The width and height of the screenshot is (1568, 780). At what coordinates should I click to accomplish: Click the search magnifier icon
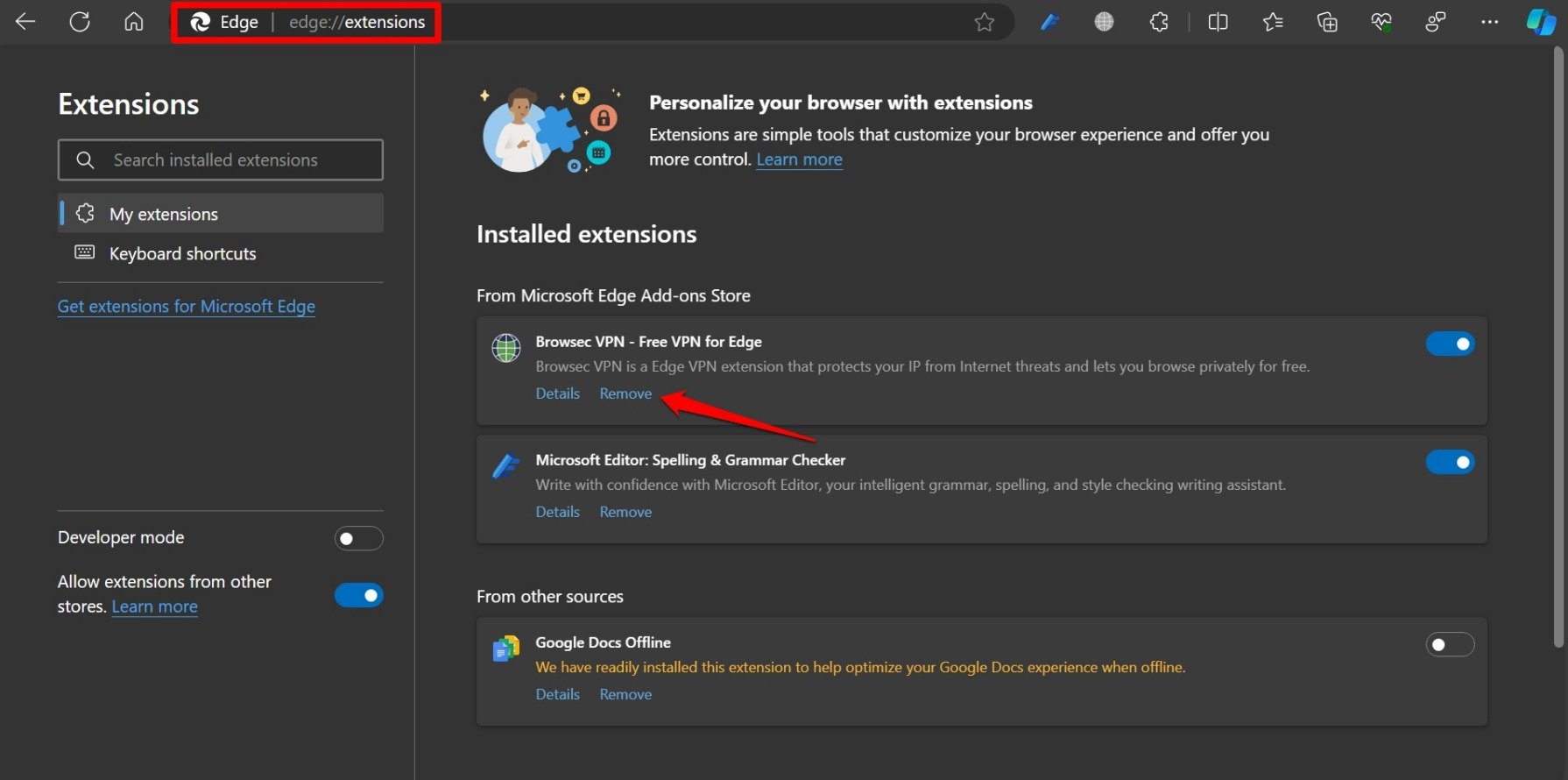85,160
